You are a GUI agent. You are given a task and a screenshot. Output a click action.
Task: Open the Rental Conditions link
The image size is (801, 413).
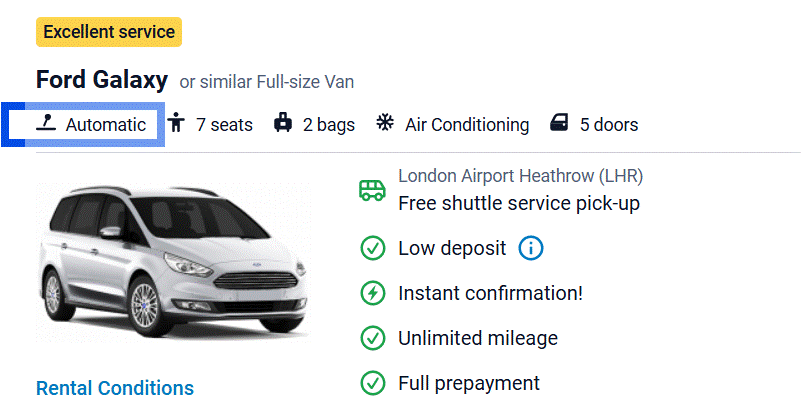pyautogui.click(x=115, y=388)
